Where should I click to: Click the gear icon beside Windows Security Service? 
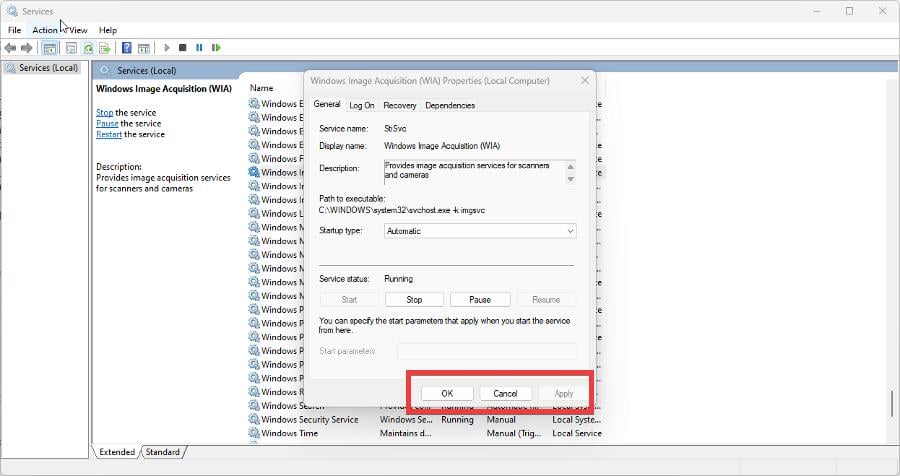(x=254, y=419)
